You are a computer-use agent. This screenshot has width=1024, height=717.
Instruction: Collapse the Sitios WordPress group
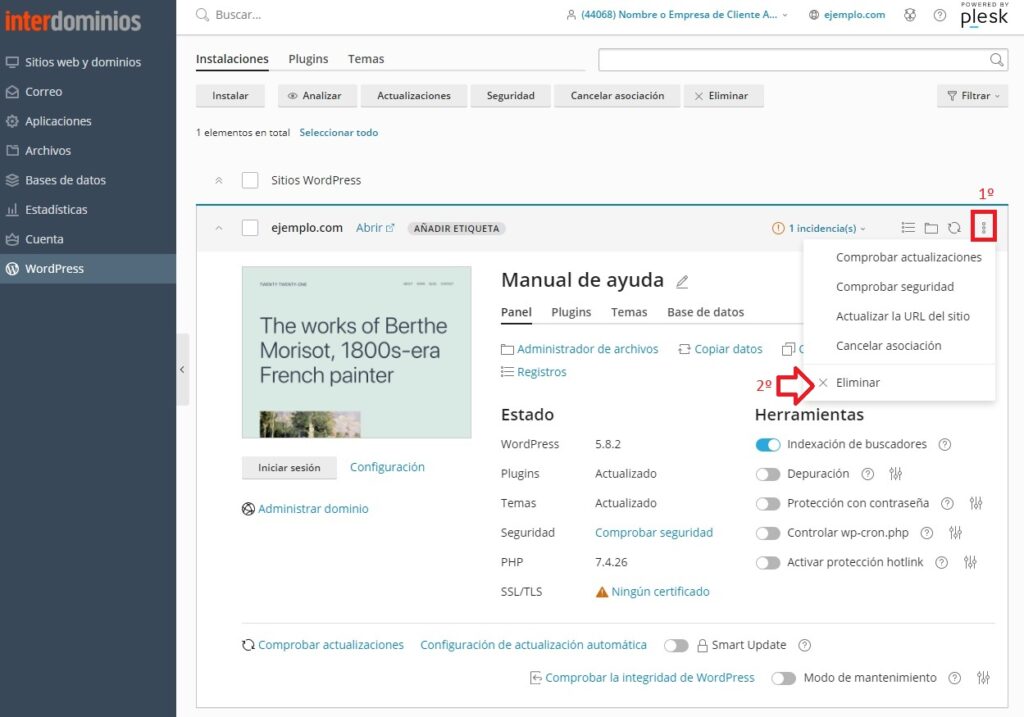219,180
